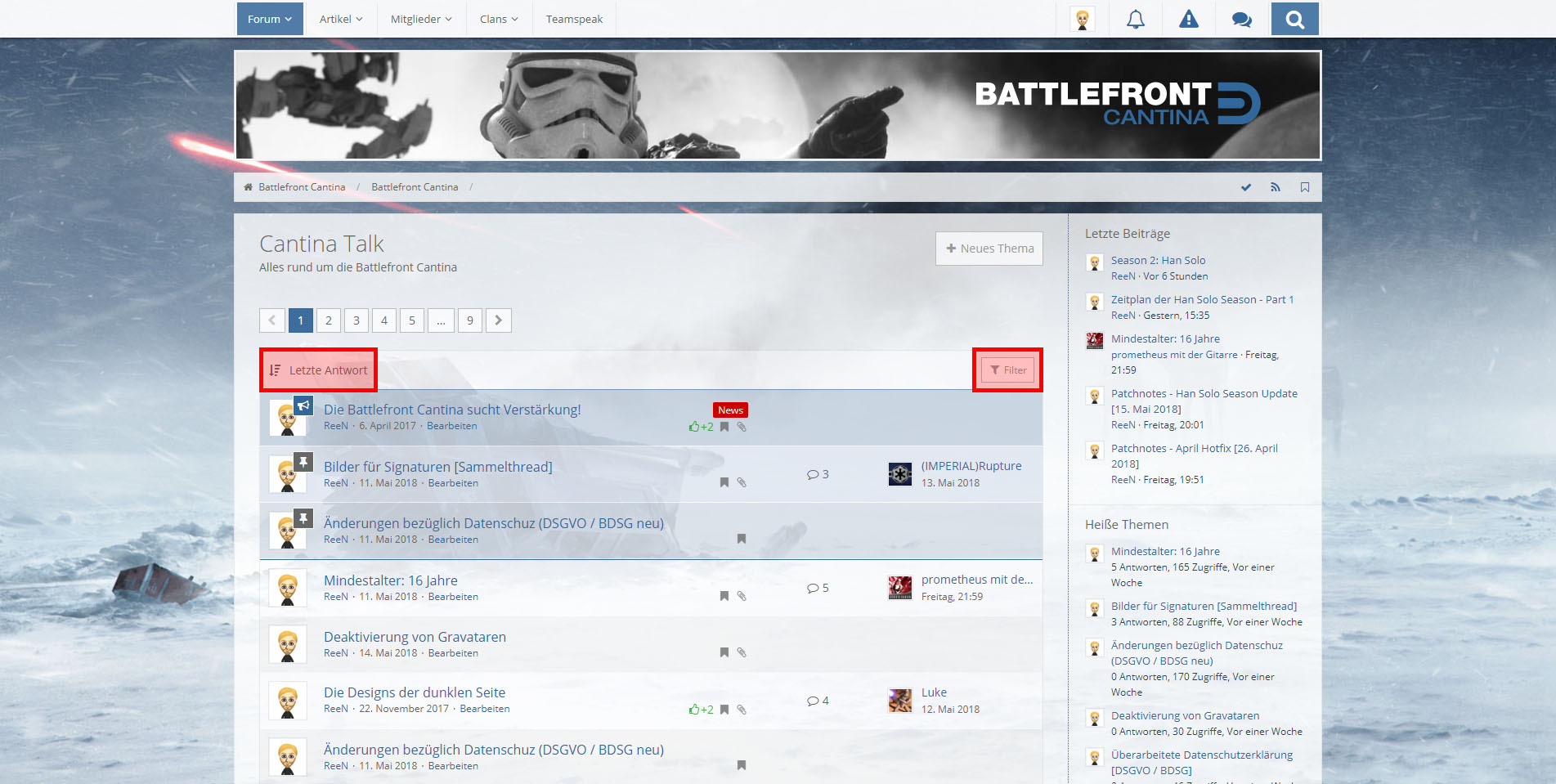Click reply count 3 on Bilder für Signaturen

(818, 474)
